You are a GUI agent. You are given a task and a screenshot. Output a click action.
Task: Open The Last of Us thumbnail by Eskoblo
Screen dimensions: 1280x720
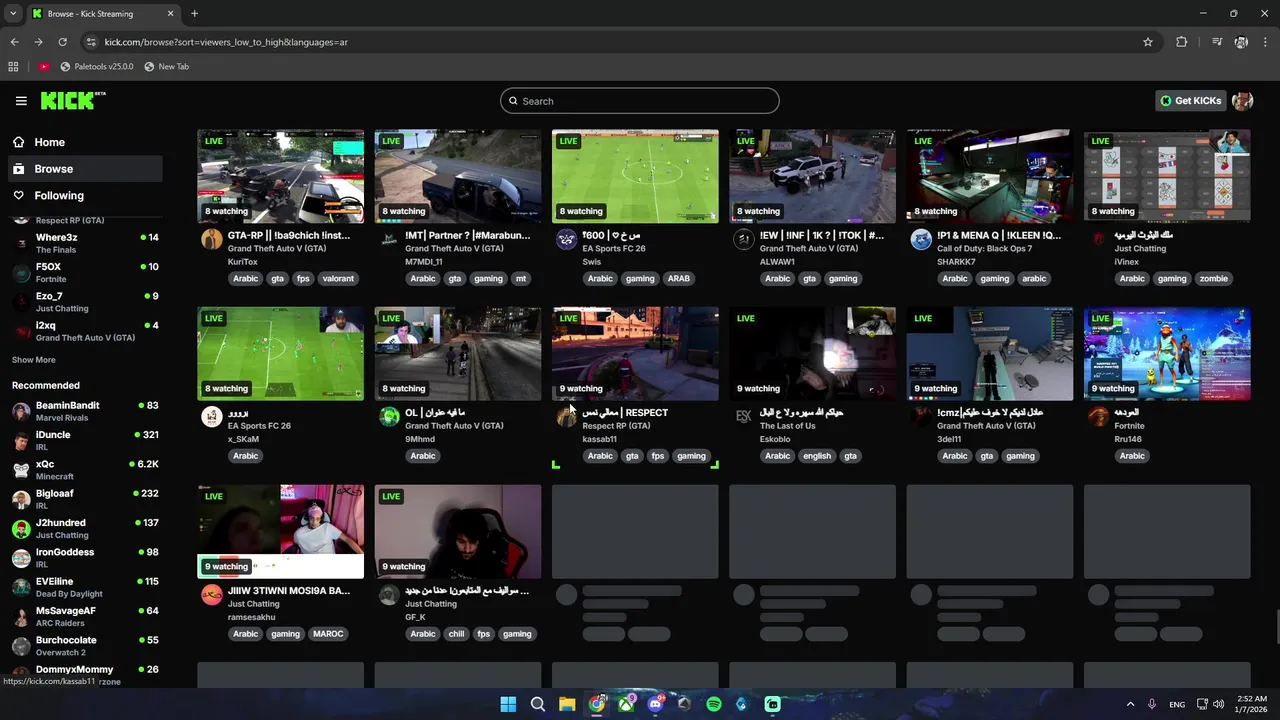(812, 354)
